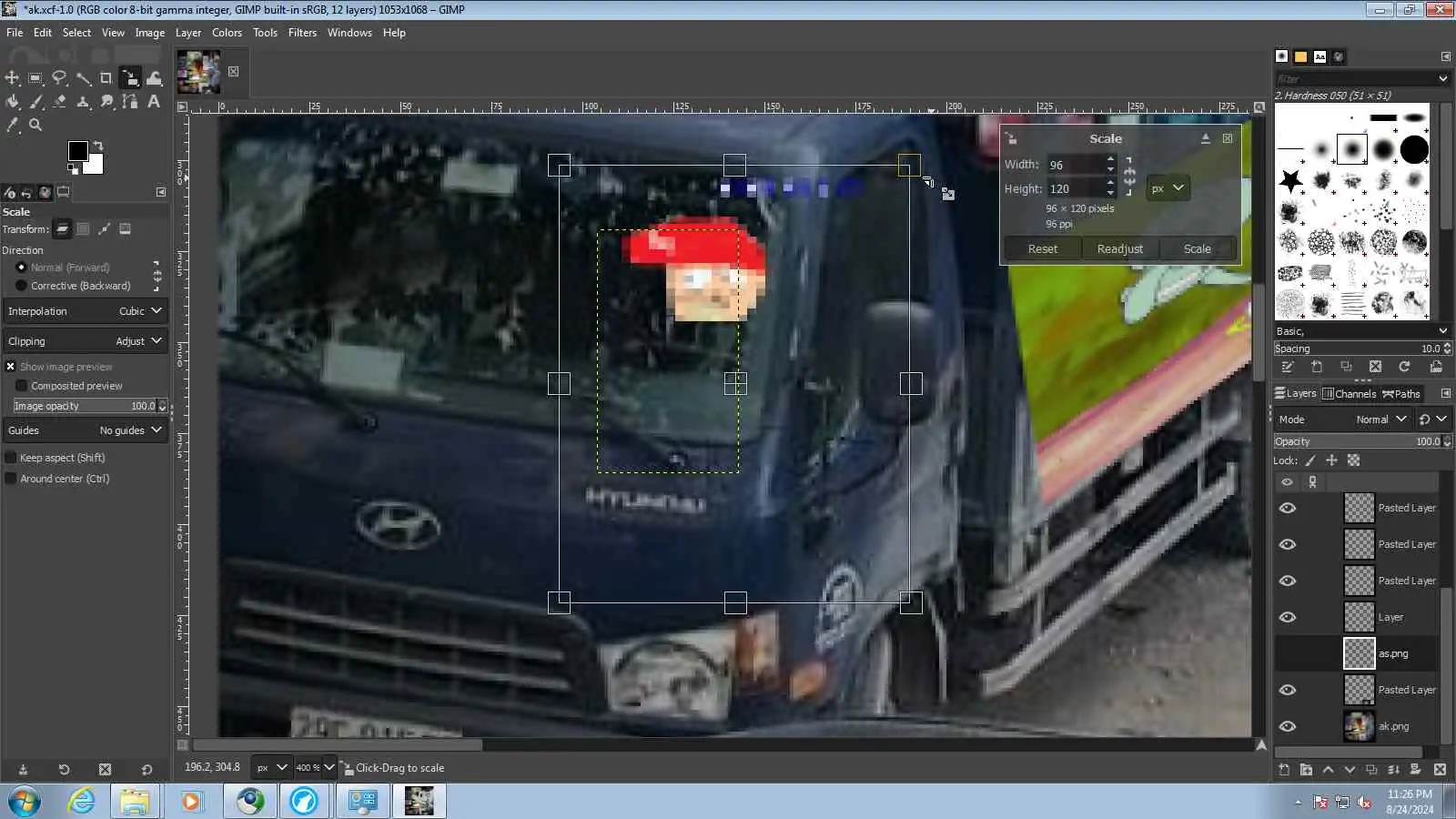The height and width of the screenshot is (819, 1456).
Task: Open the Guides dropdown
Action: pyautogui.click(x=86, y=430)
